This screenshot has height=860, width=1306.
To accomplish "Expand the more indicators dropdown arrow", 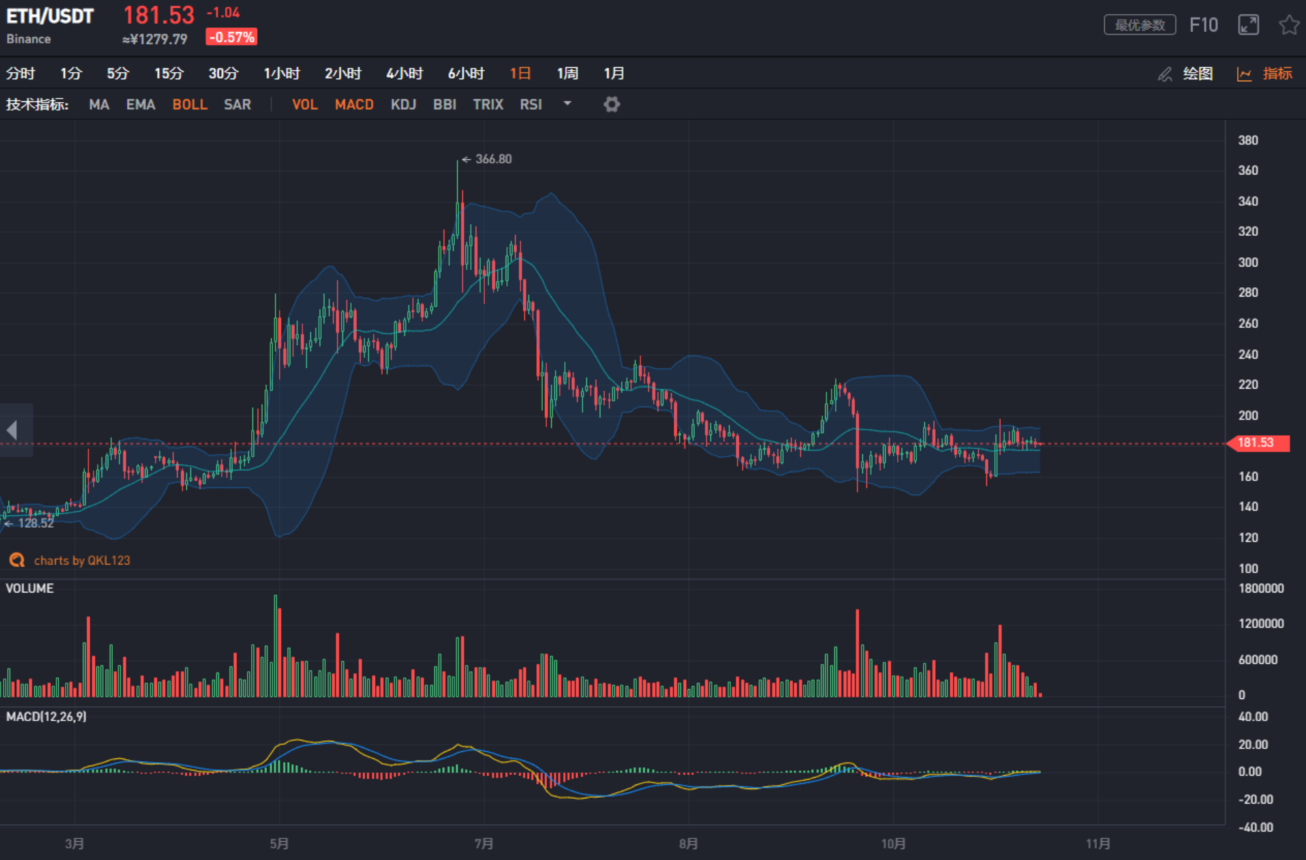I will tap(567, 103).
